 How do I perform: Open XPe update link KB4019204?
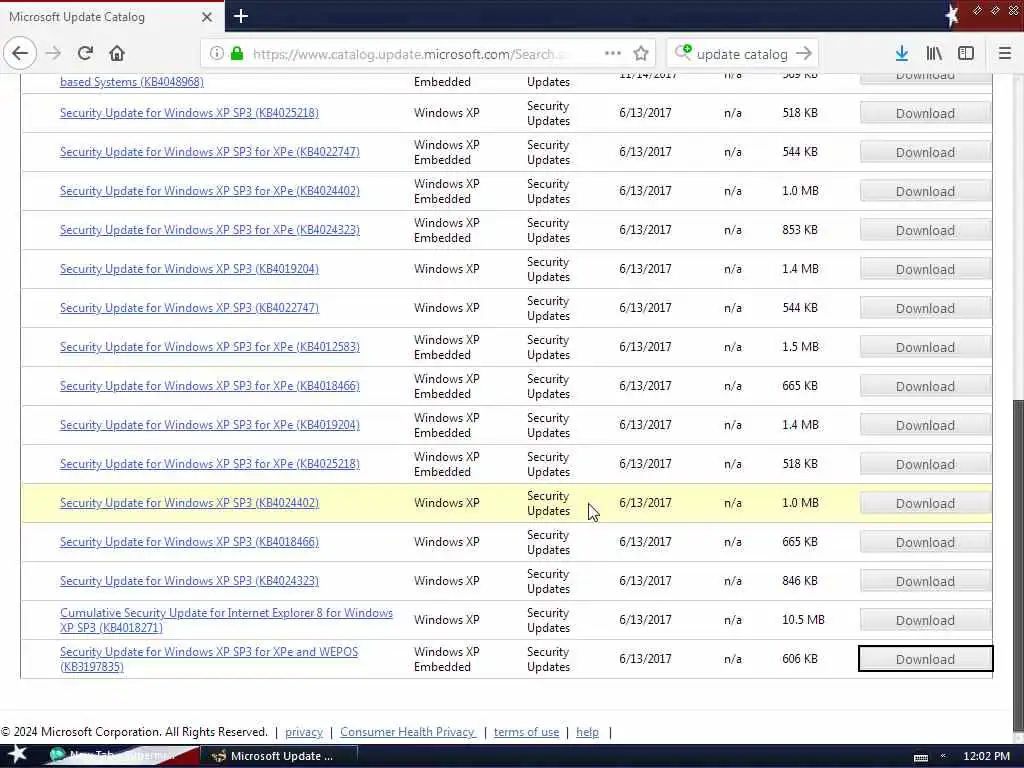tap(210, 425)
